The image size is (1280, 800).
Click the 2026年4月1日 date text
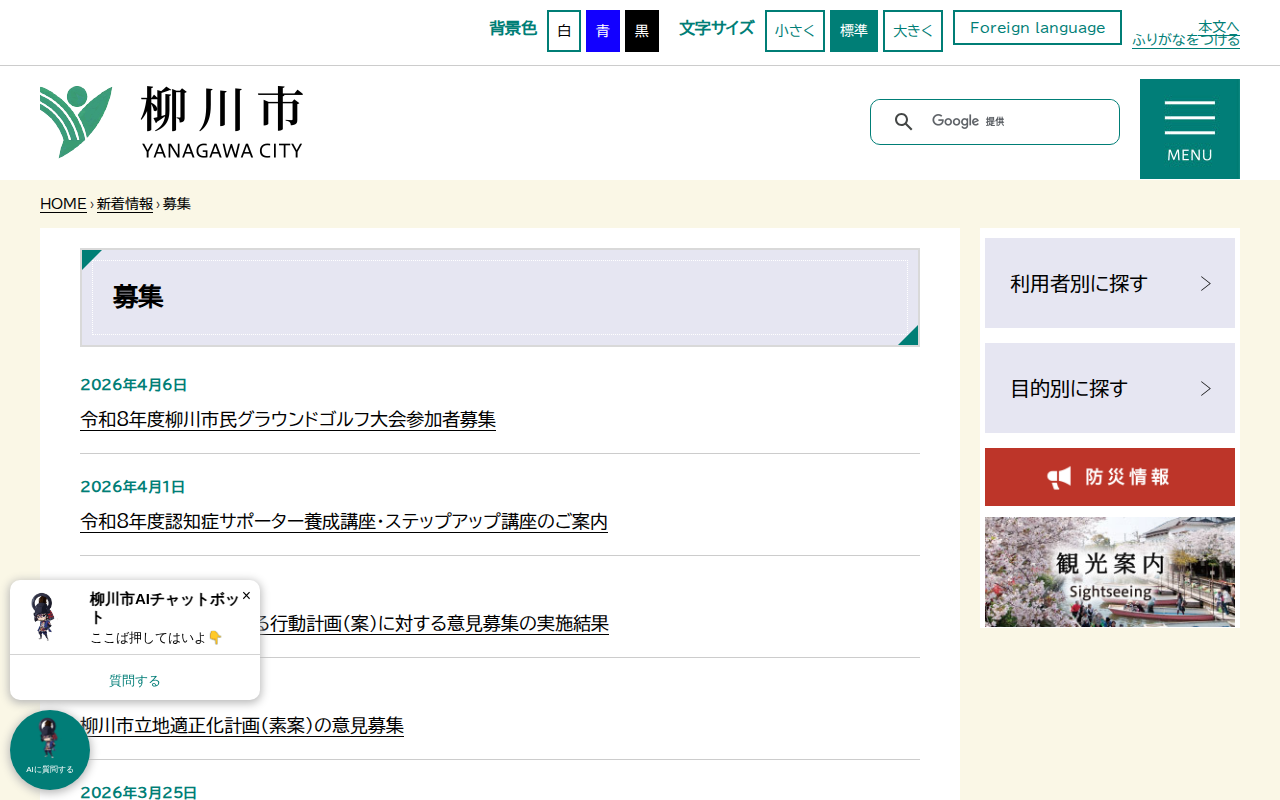(133, 487)
